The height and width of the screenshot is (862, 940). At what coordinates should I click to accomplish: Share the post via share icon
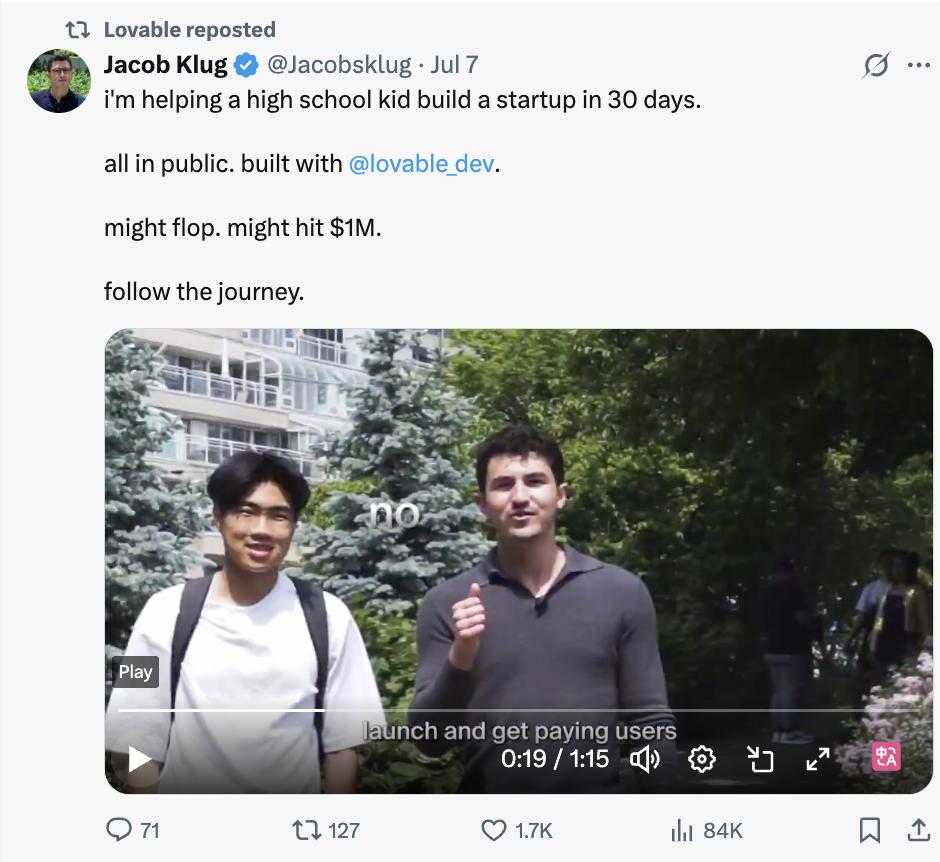pos(916,830)
